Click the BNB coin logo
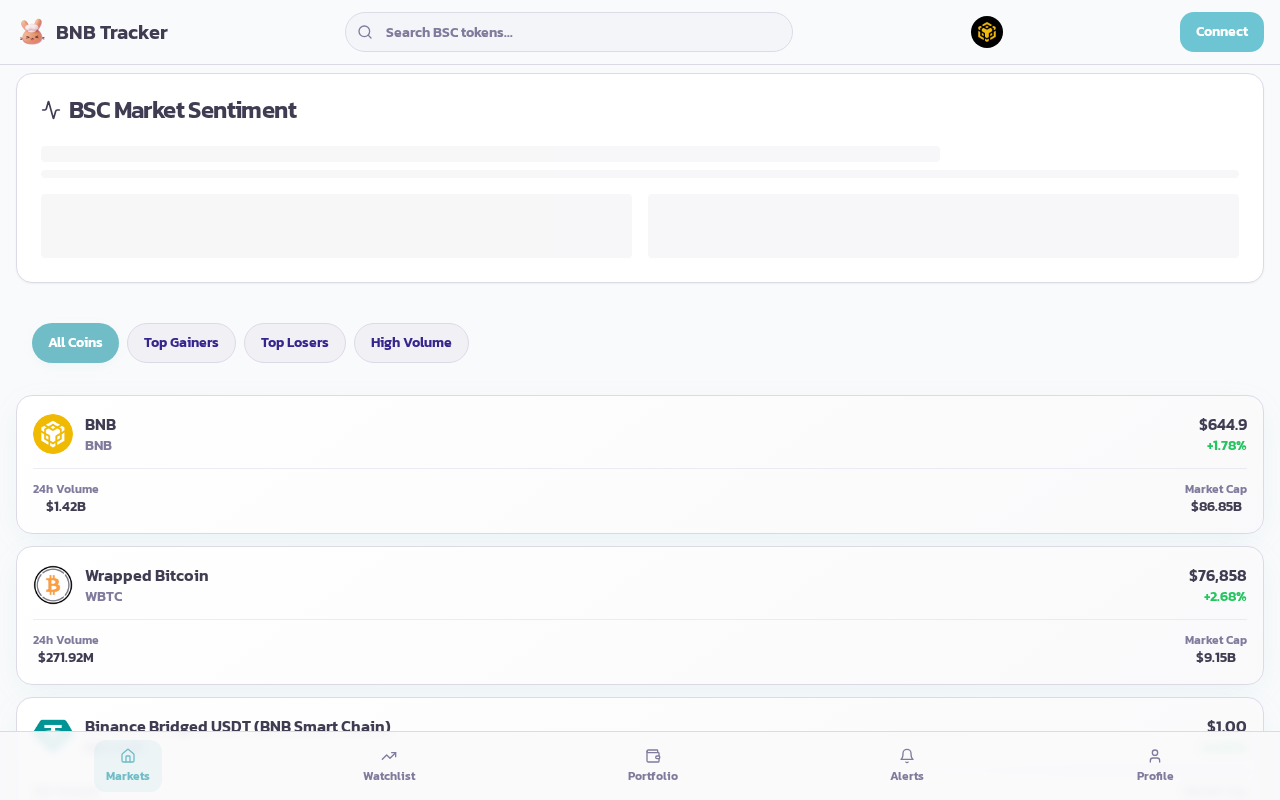This screenshot has width=1280, height=800. pyautogui.click(x=53, y=434)
